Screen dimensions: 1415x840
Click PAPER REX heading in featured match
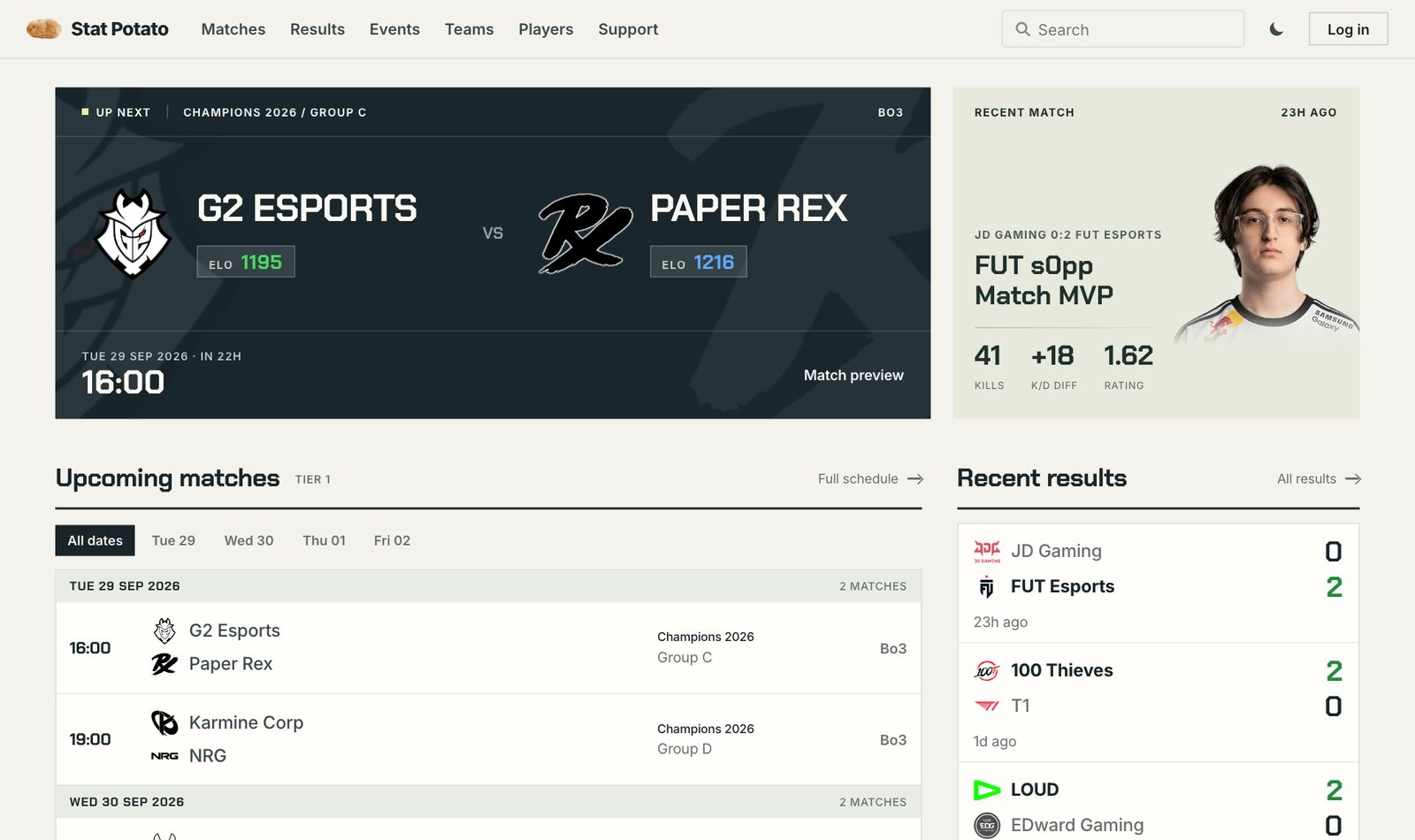pos(749,209)
